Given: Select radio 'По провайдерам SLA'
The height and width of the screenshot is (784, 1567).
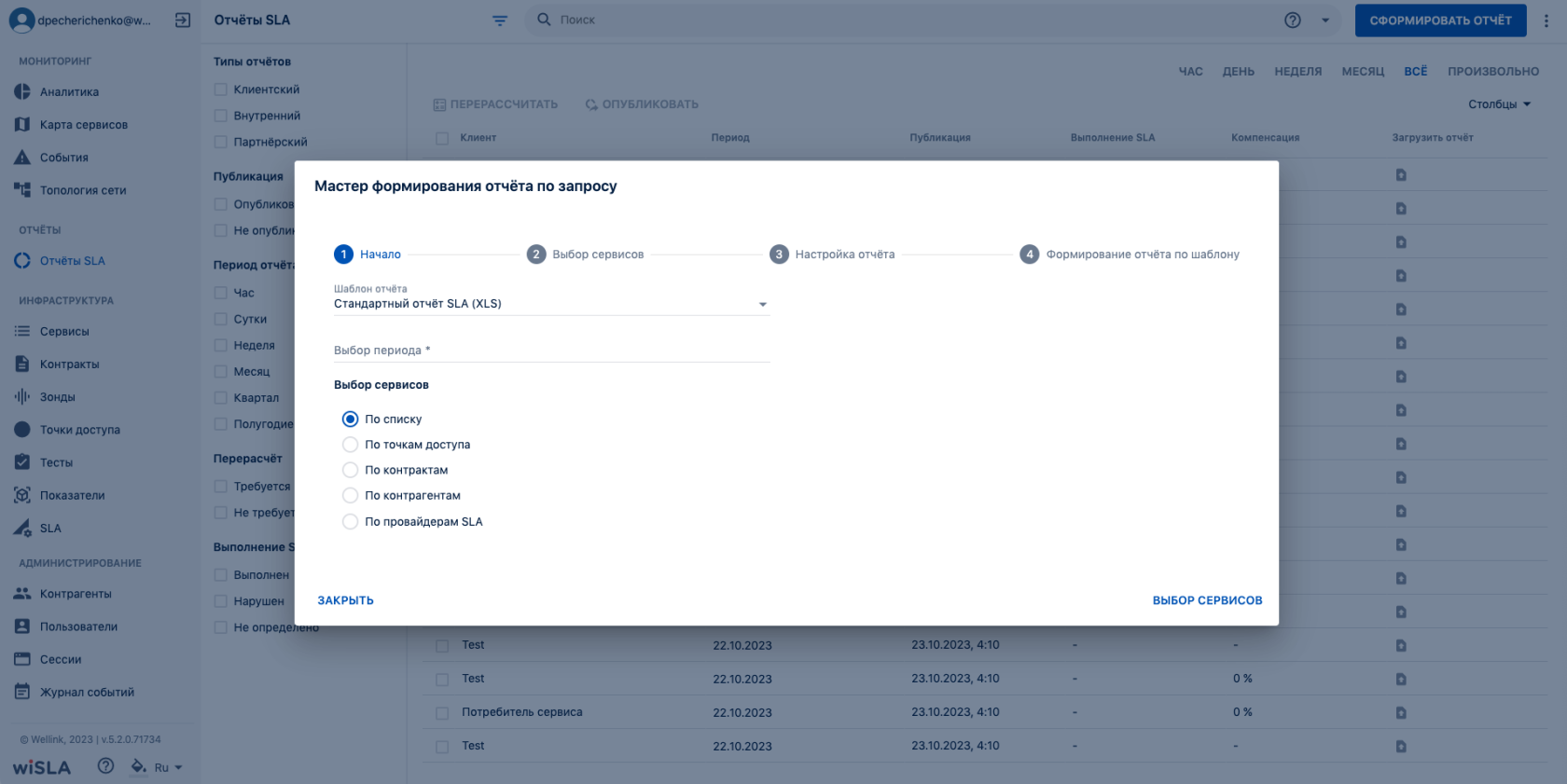Looking at the screenshot, I should point(351,522).
